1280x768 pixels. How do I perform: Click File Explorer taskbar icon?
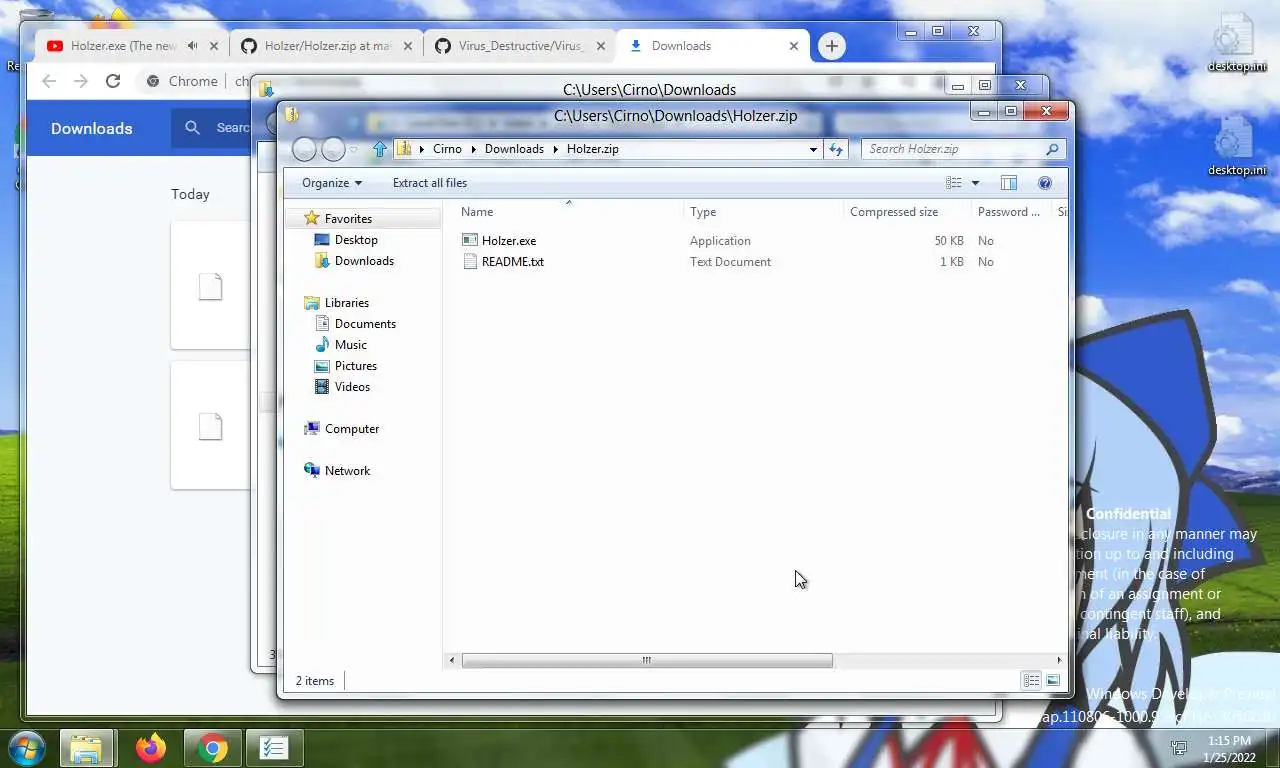(86, 748)
